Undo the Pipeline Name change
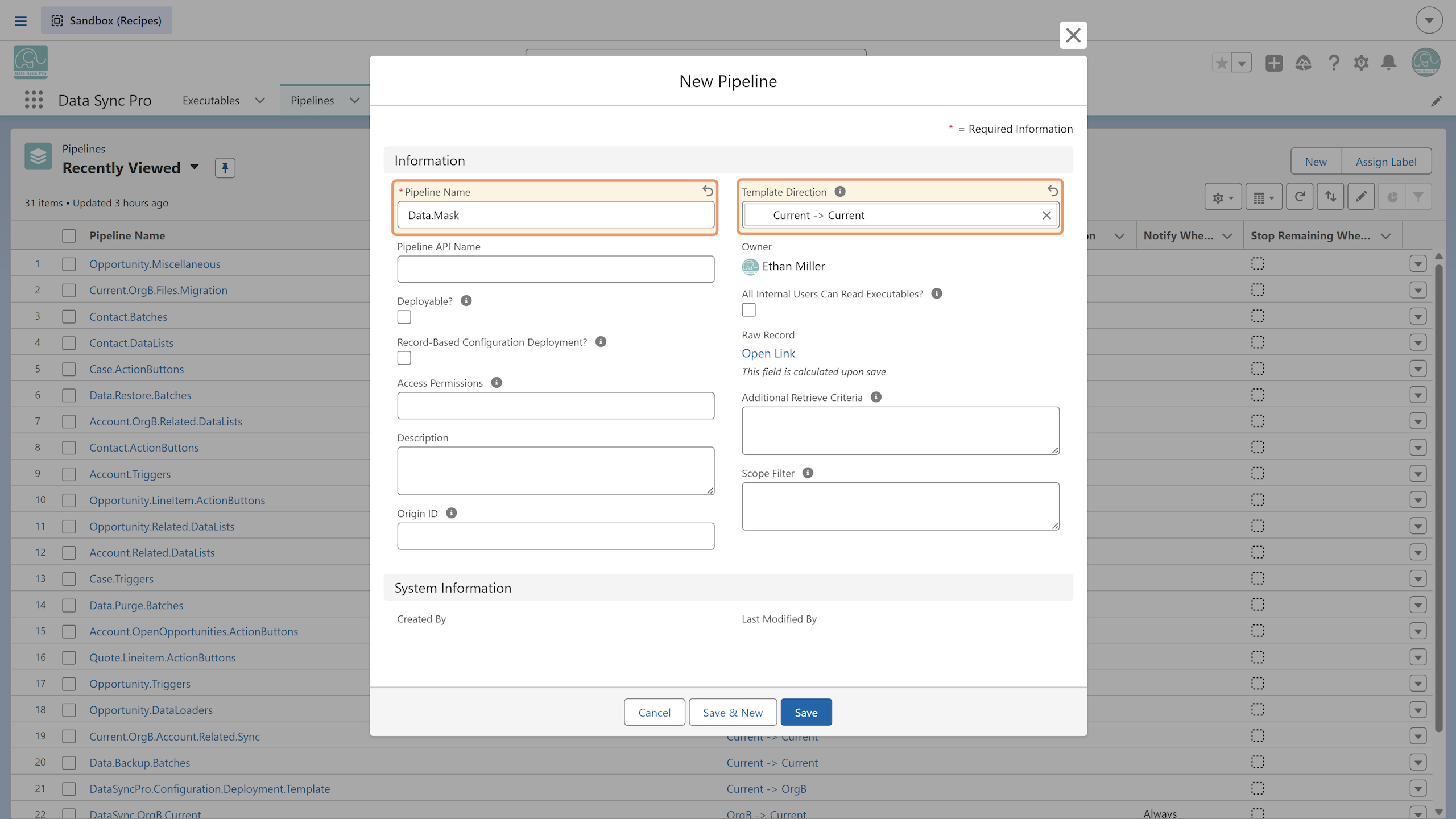 point(708,191)
